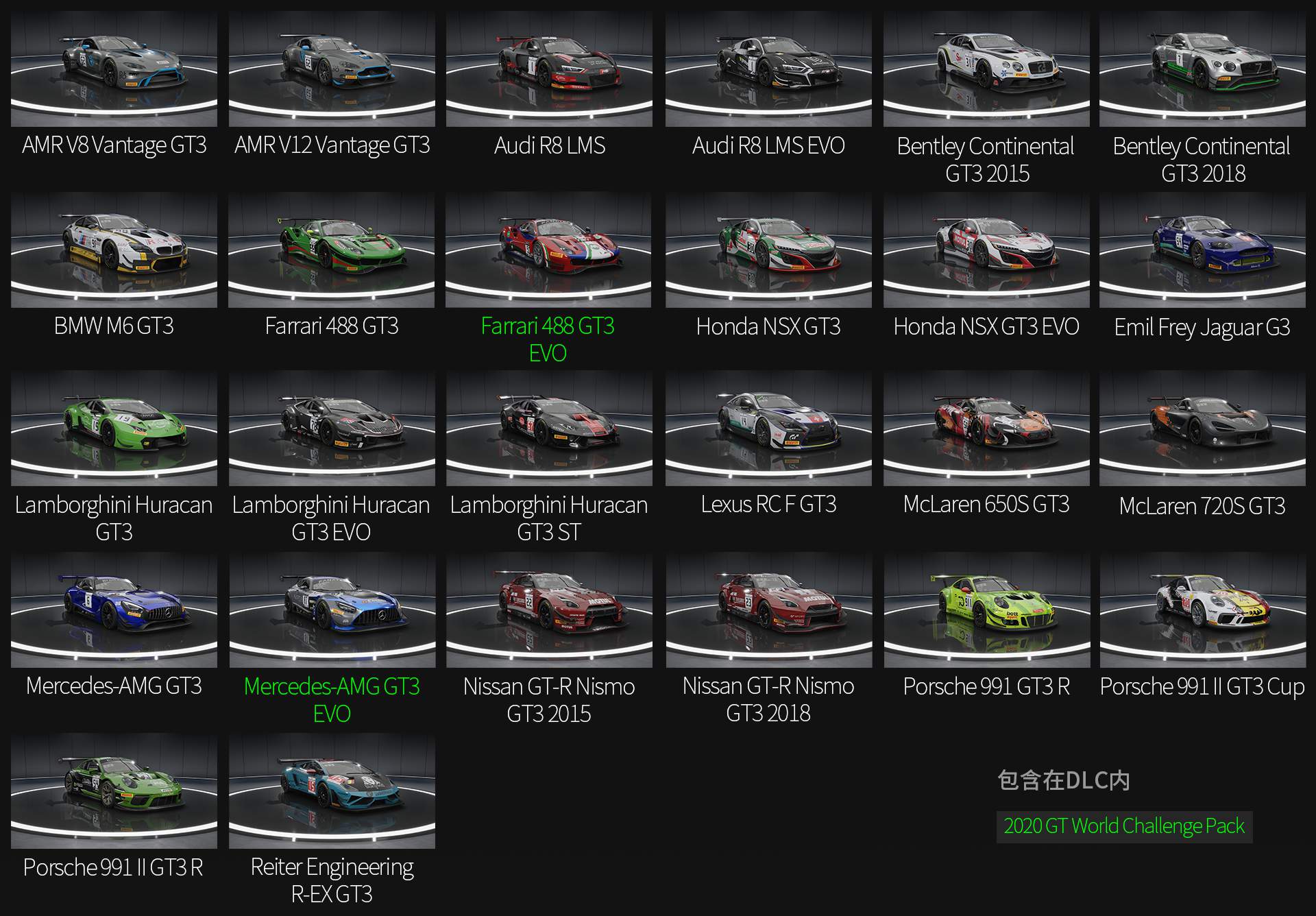
Task: Select the Lamborghini Huracan GT3 ST image
Action: point(549,429)
